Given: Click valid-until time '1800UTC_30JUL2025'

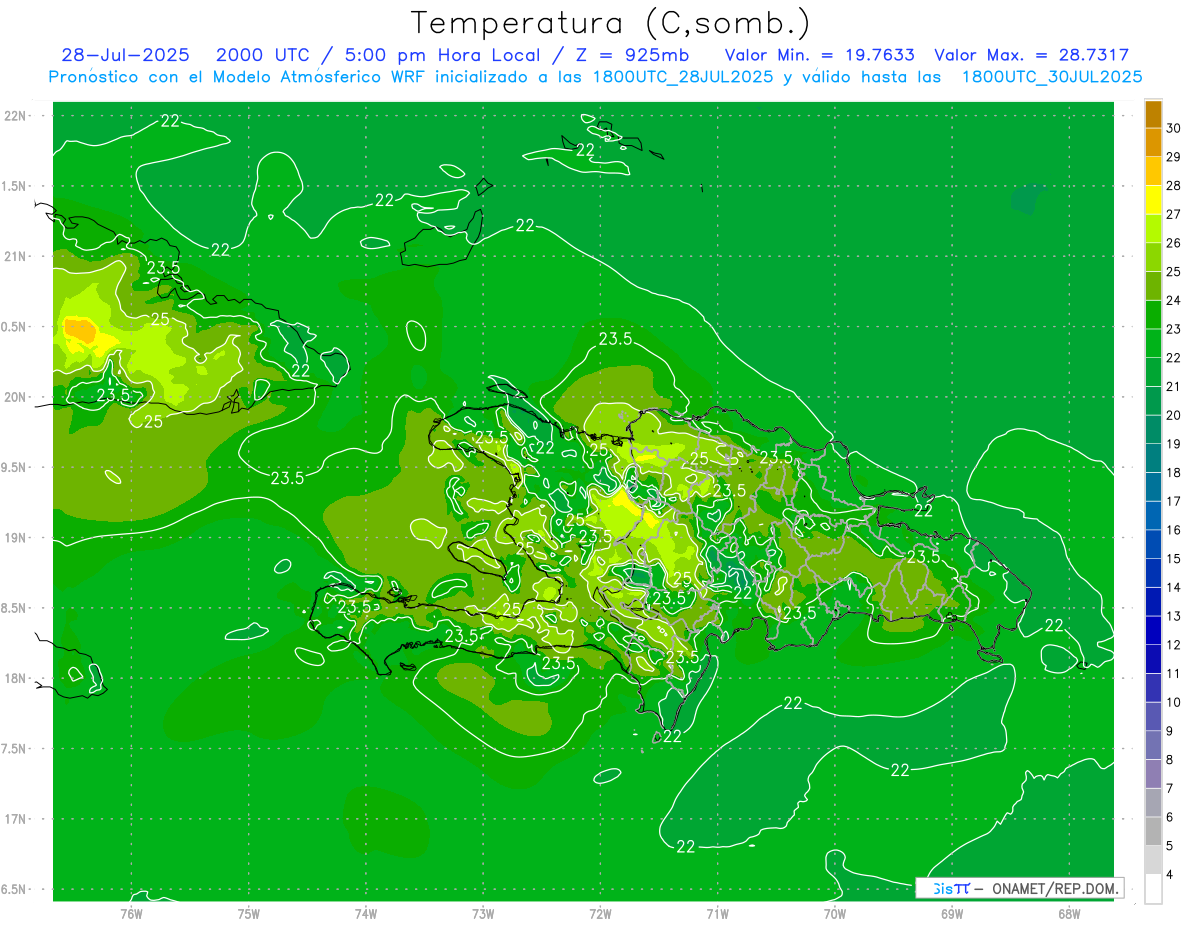Looking at the screenshot, I should pyautogui.click(x=1052, y=77).
